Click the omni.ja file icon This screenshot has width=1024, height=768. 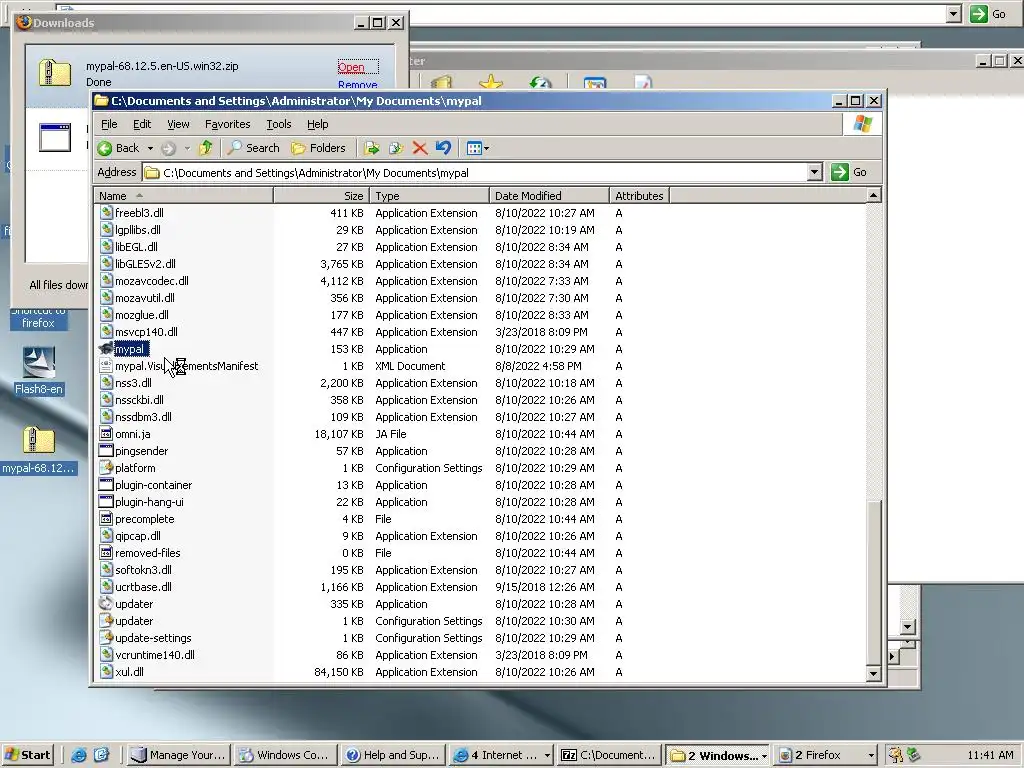click(106, 434)
